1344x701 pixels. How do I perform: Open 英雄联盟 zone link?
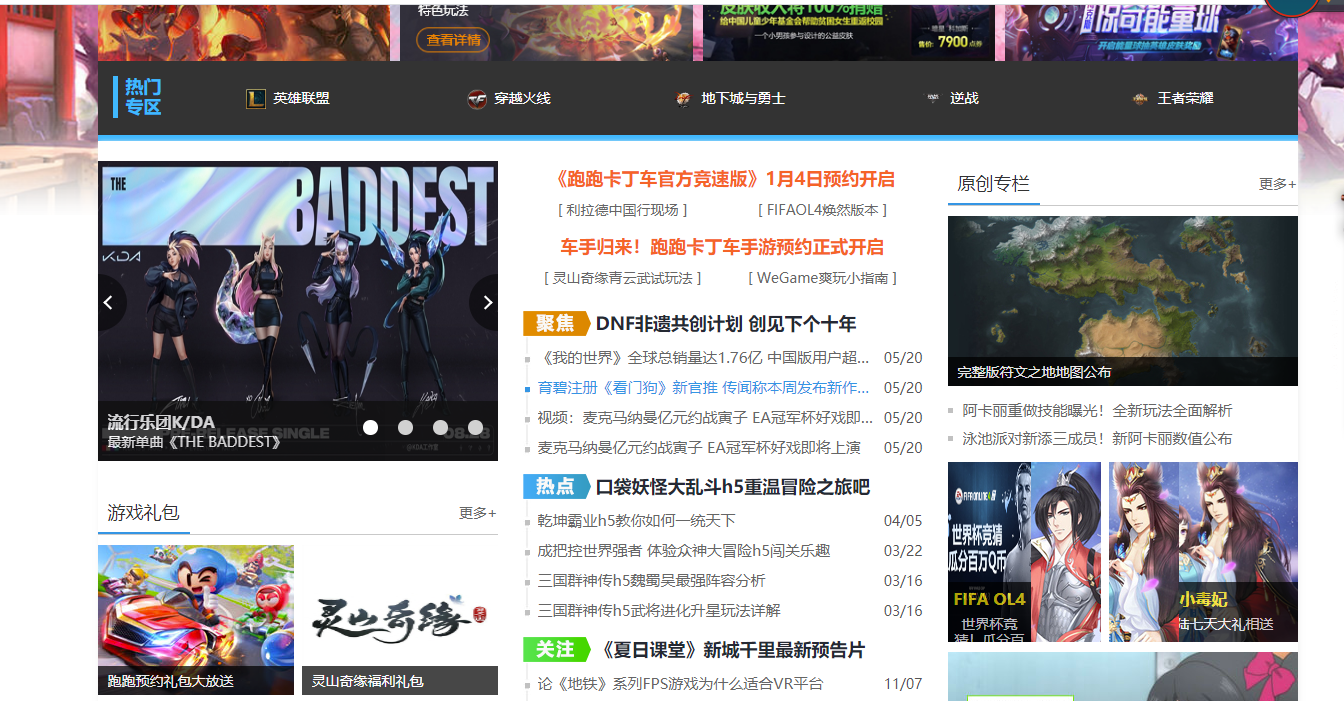(x=301, y=98)
